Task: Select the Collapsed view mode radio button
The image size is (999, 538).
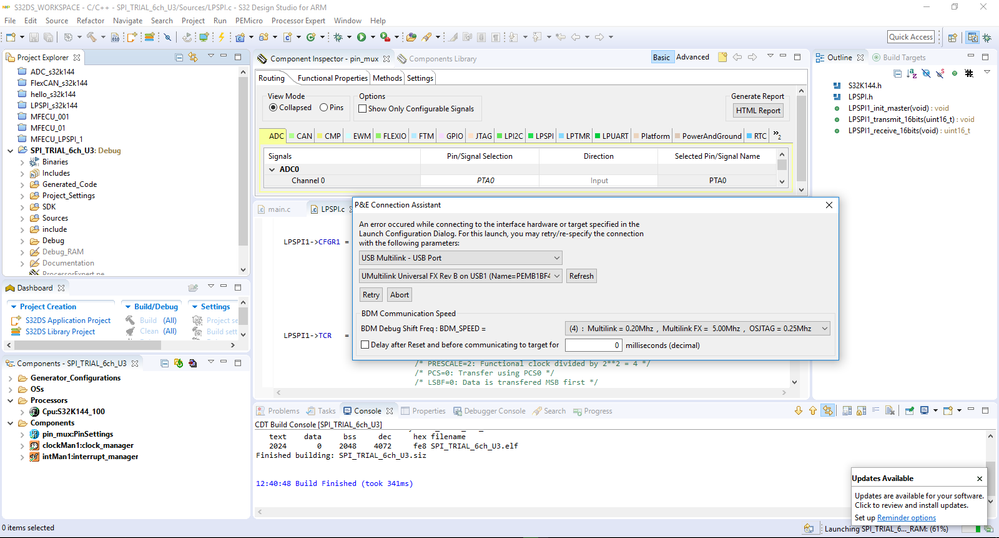Action: 273,108
